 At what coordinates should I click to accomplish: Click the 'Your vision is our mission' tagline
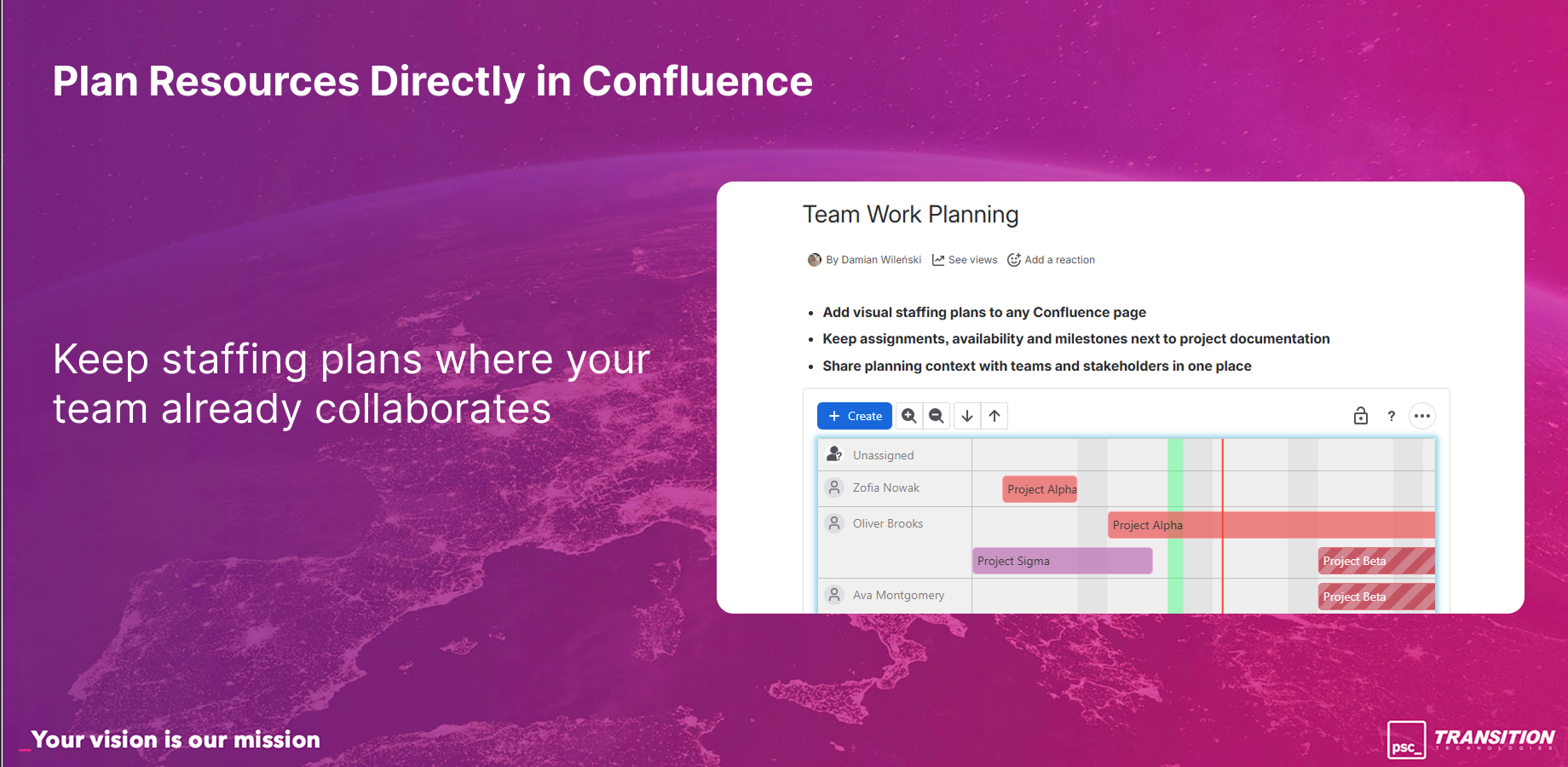(176, 740)
